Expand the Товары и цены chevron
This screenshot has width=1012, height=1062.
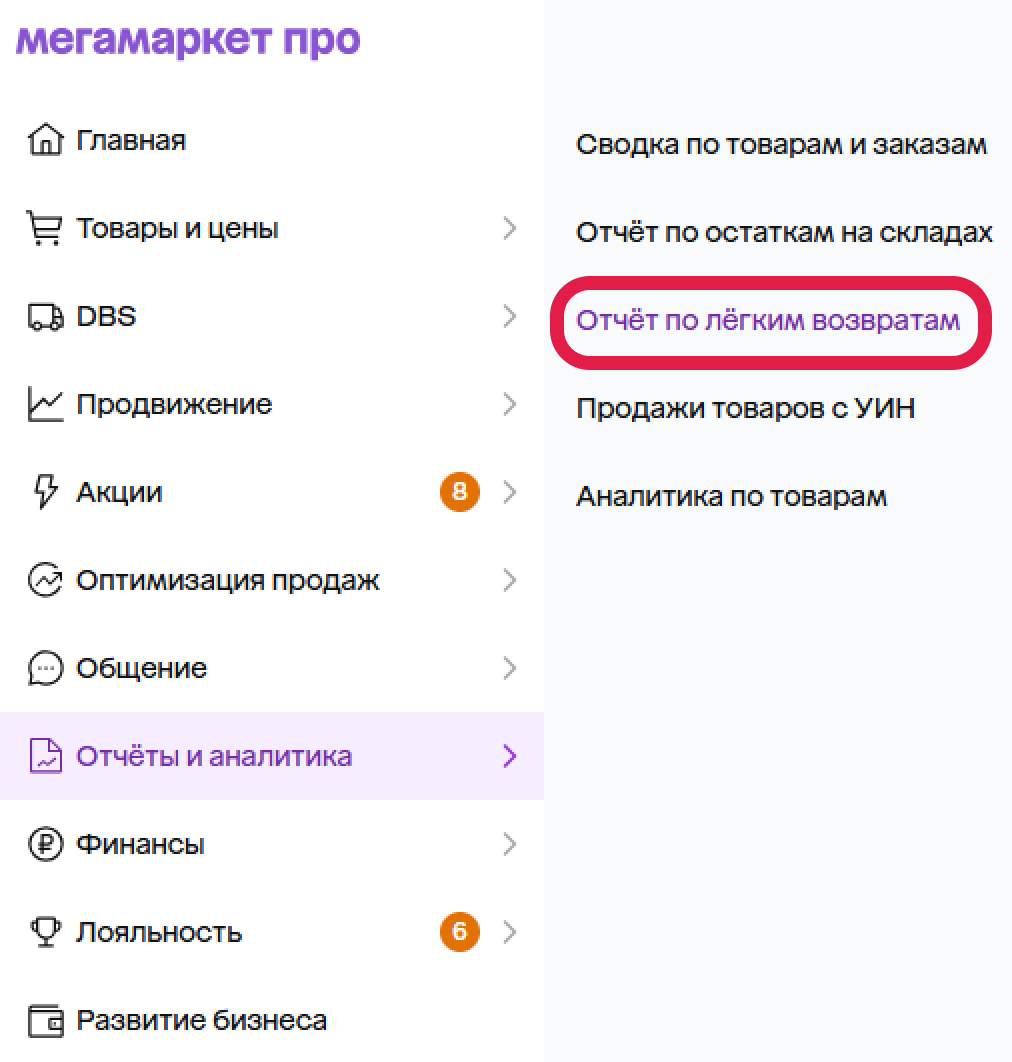(510, 228)
